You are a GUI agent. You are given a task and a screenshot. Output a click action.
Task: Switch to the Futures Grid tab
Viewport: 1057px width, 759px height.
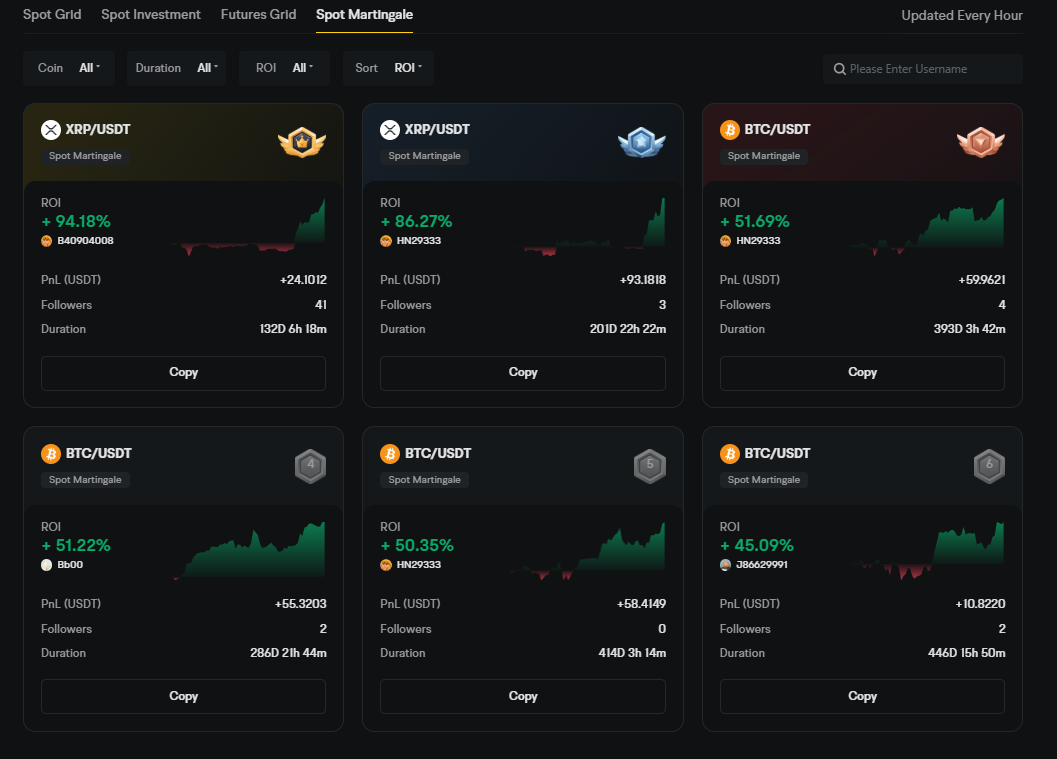point(258,15)
